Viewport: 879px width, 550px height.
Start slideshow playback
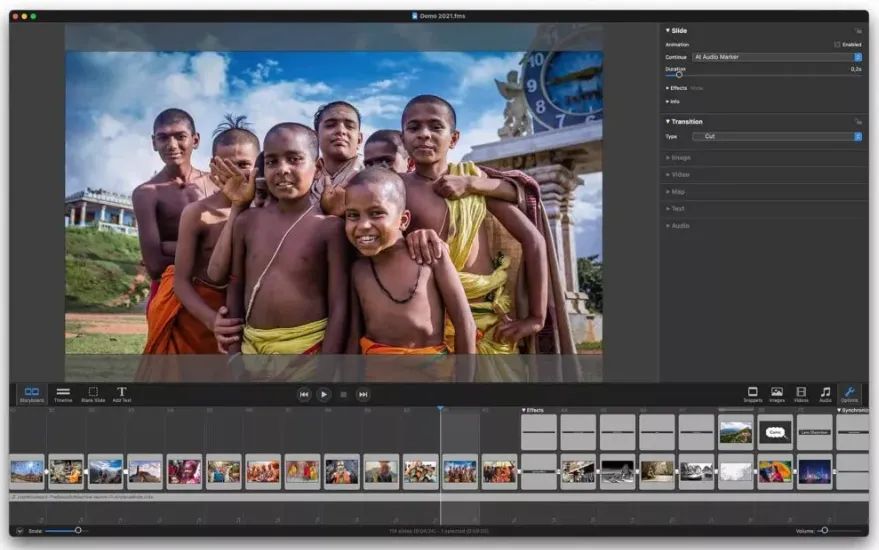(x=323, y=395)
